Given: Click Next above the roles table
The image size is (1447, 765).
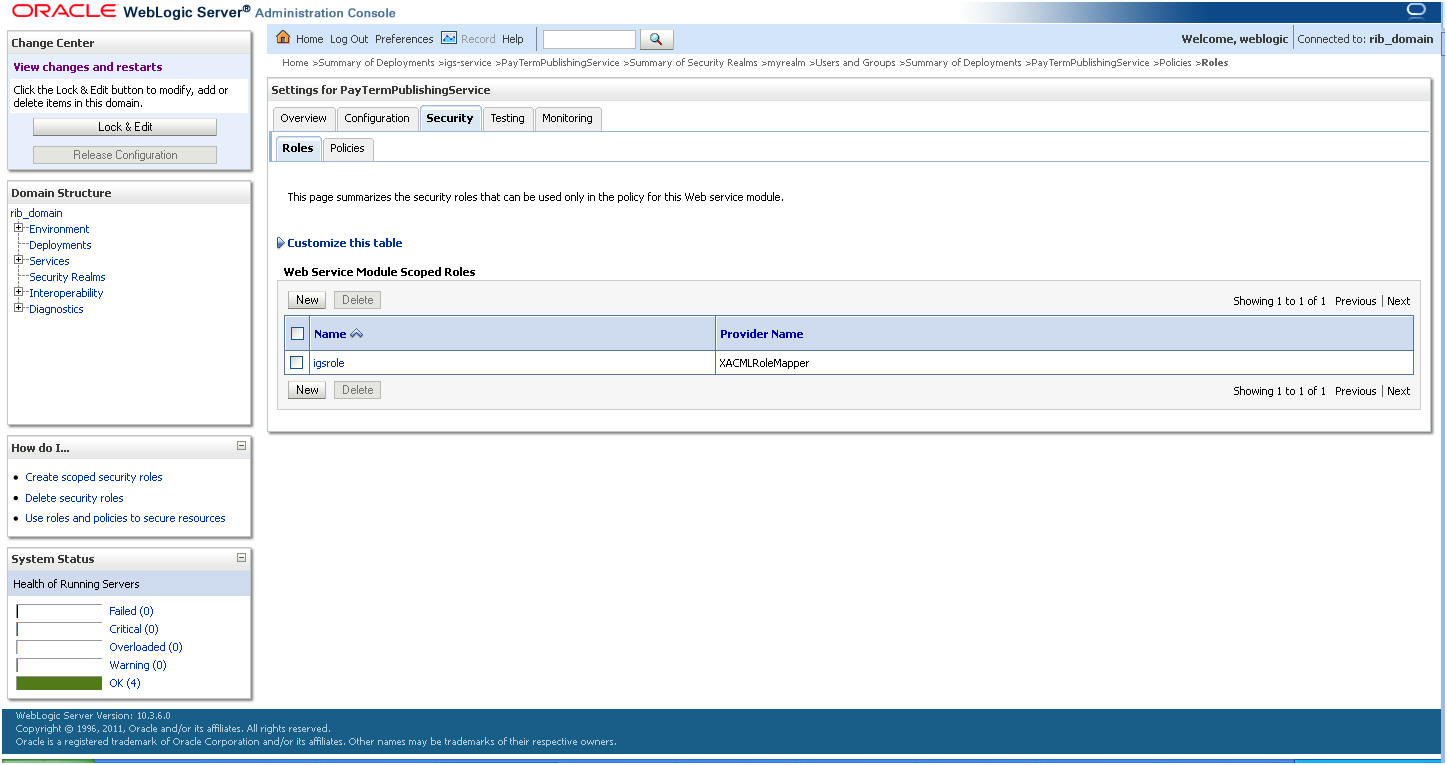Looking at the screenshot, I should (1399, 301).
